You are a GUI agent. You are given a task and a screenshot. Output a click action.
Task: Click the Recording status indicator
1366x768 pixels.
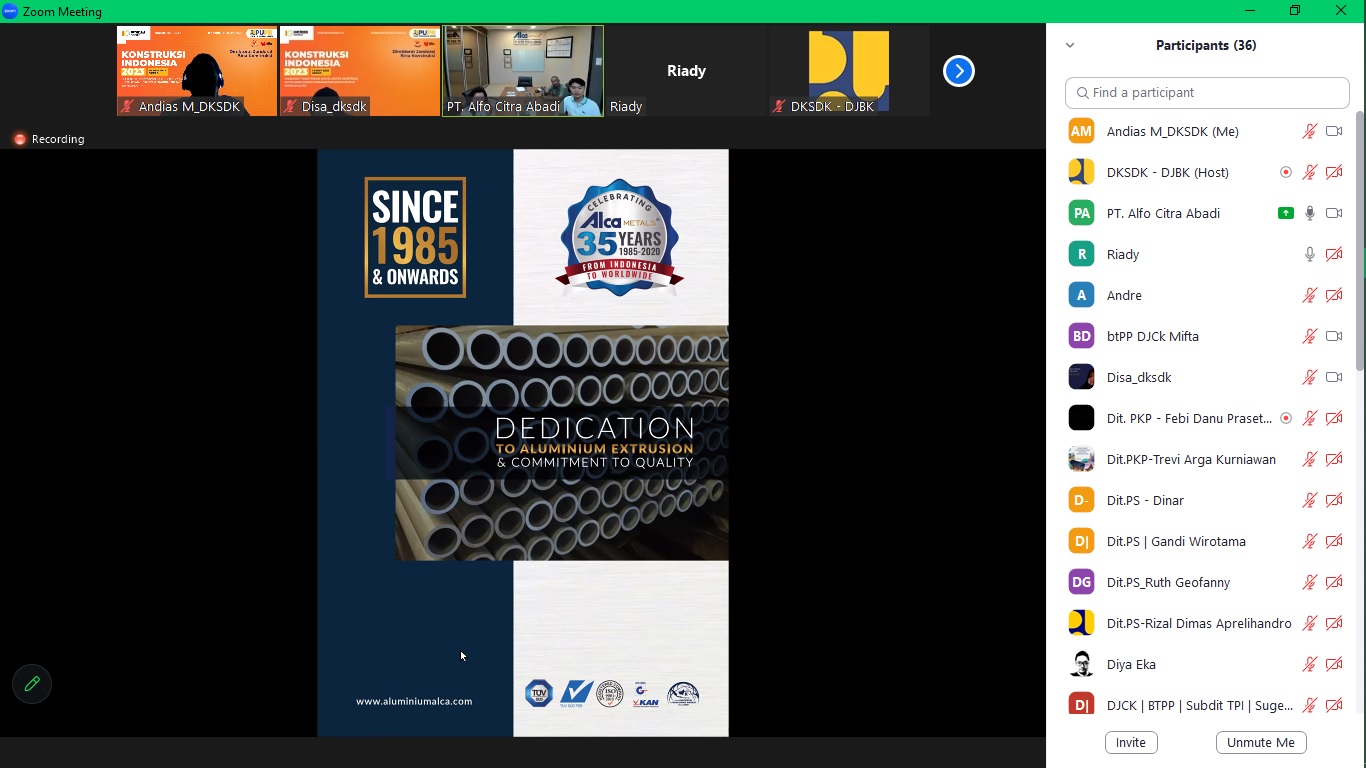click(x=49, y=139)
